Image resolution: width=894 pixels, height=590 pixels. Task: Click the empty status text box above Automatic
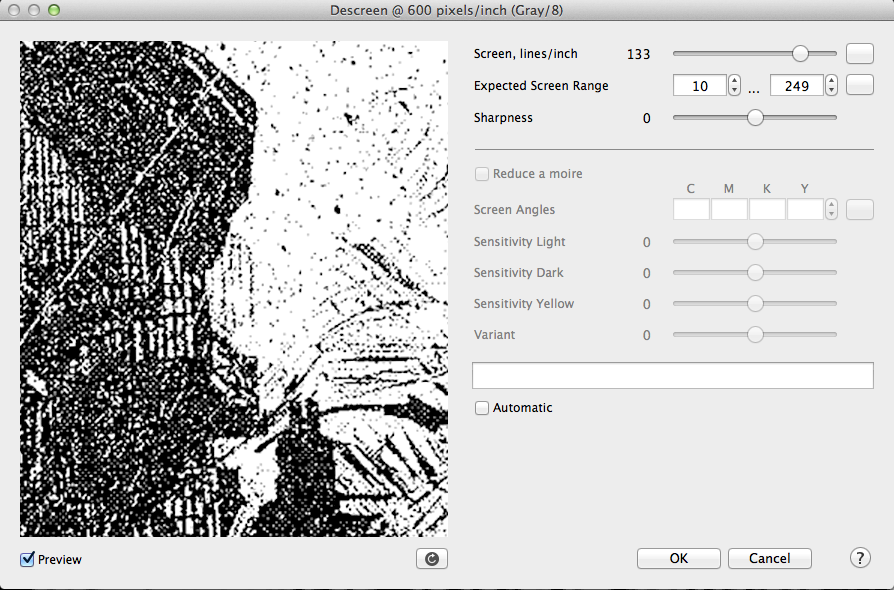[673, 375]
